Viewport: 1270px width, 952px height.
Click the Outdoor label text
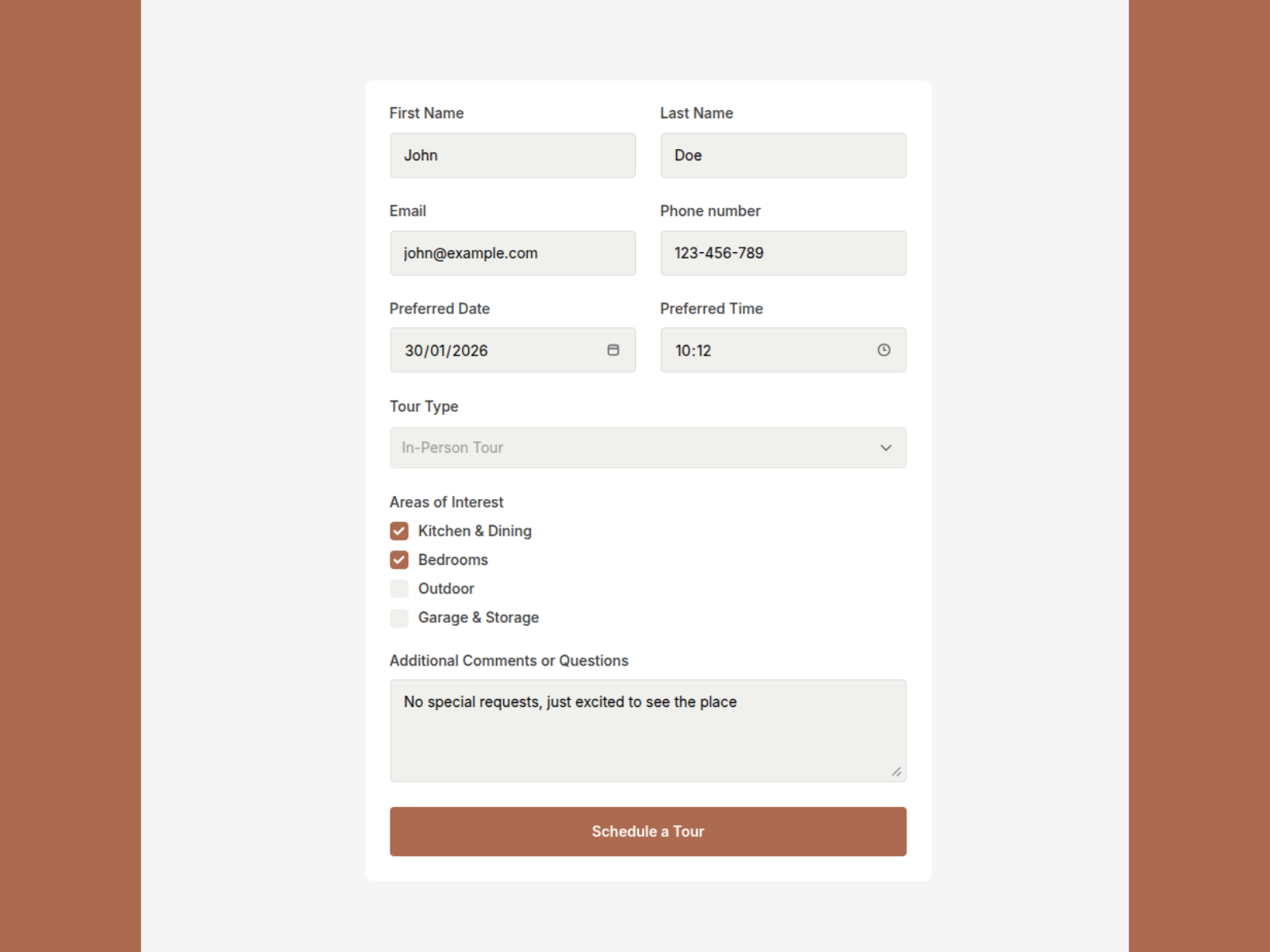(446, 589)
